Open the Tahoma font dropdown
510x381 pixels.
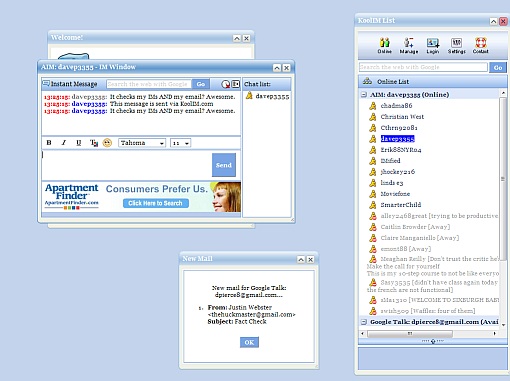tap(142, 143)
